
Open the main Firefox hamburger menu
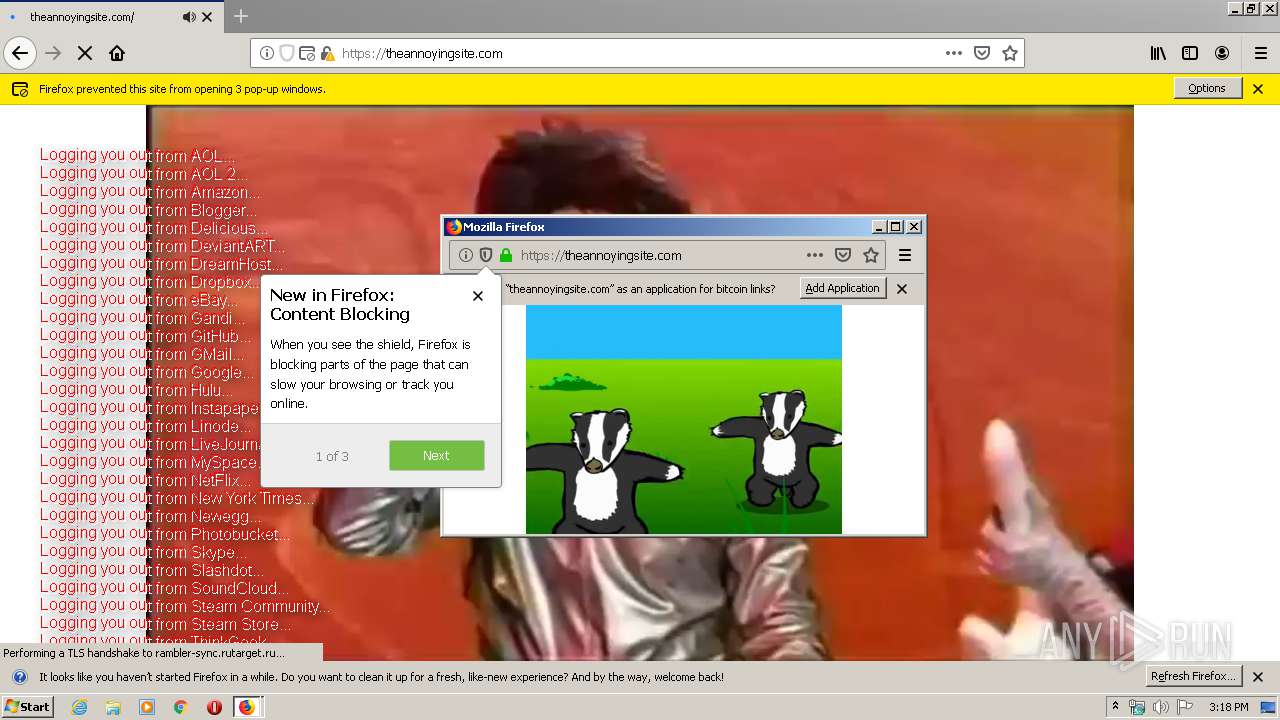1261,53
